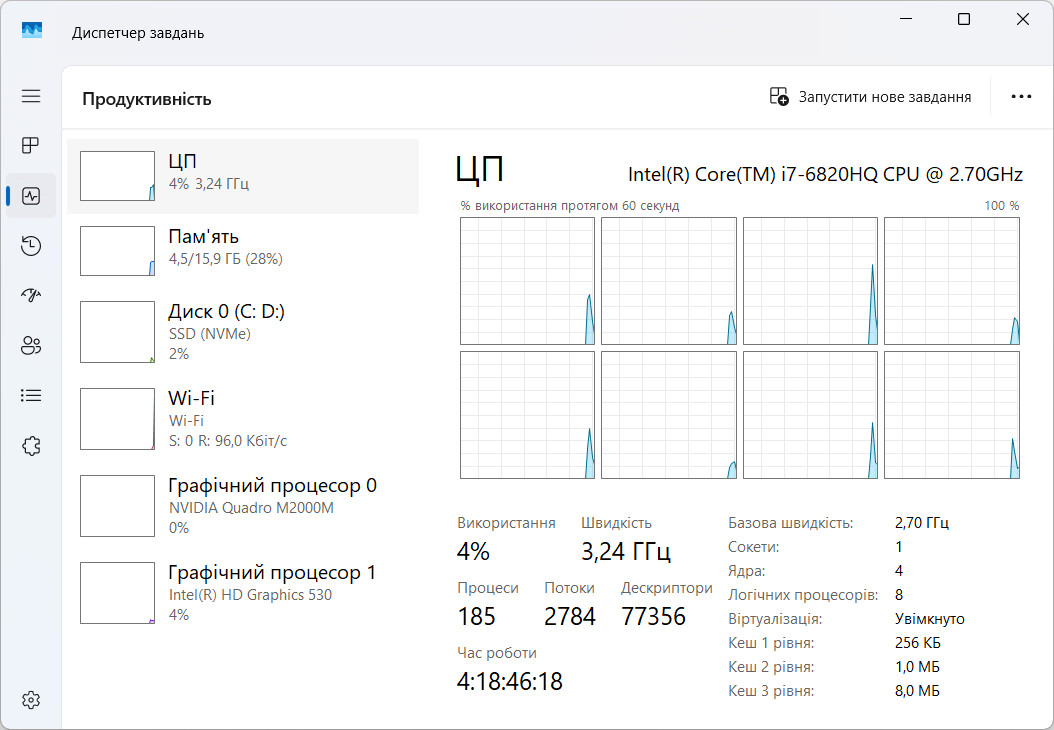
Task: Click the fourth logical processor graph in the top row
Action: [x=952, y=281]
